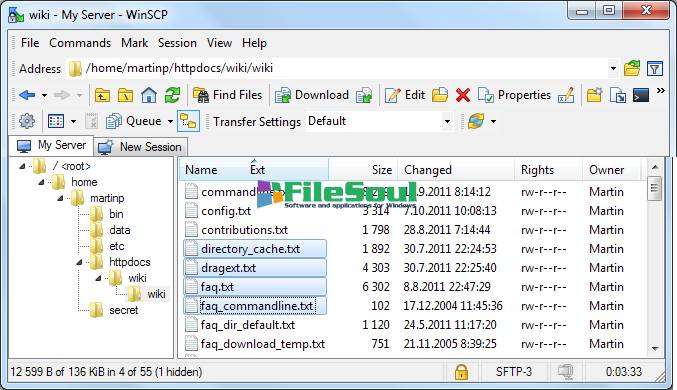This screenshot has width=677, height=390.
Task: Click the download-in-background icon after Download
Action: tap(364, 95)
